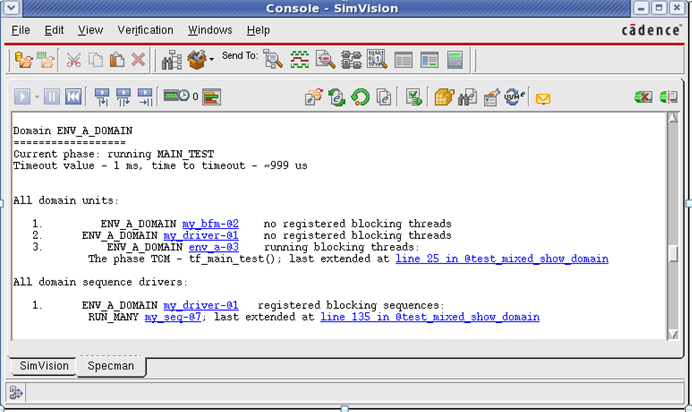The width and height of the screenshot is (692, 412).
Task: Click the green circular restore icon
Action: coord(360,97)
